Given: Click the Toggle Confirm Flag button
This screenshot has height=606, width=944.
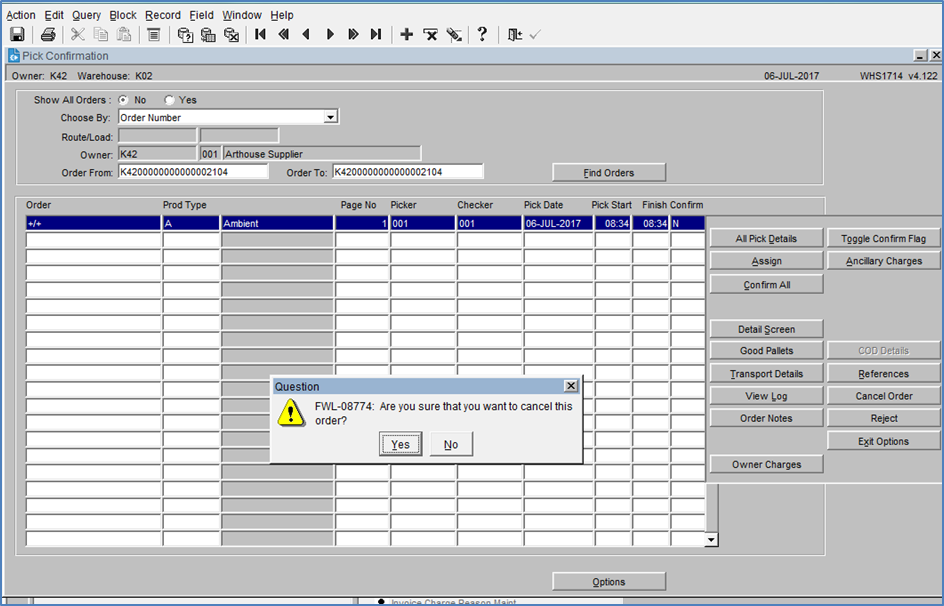Looking at the screenshot, I should 883,238.
